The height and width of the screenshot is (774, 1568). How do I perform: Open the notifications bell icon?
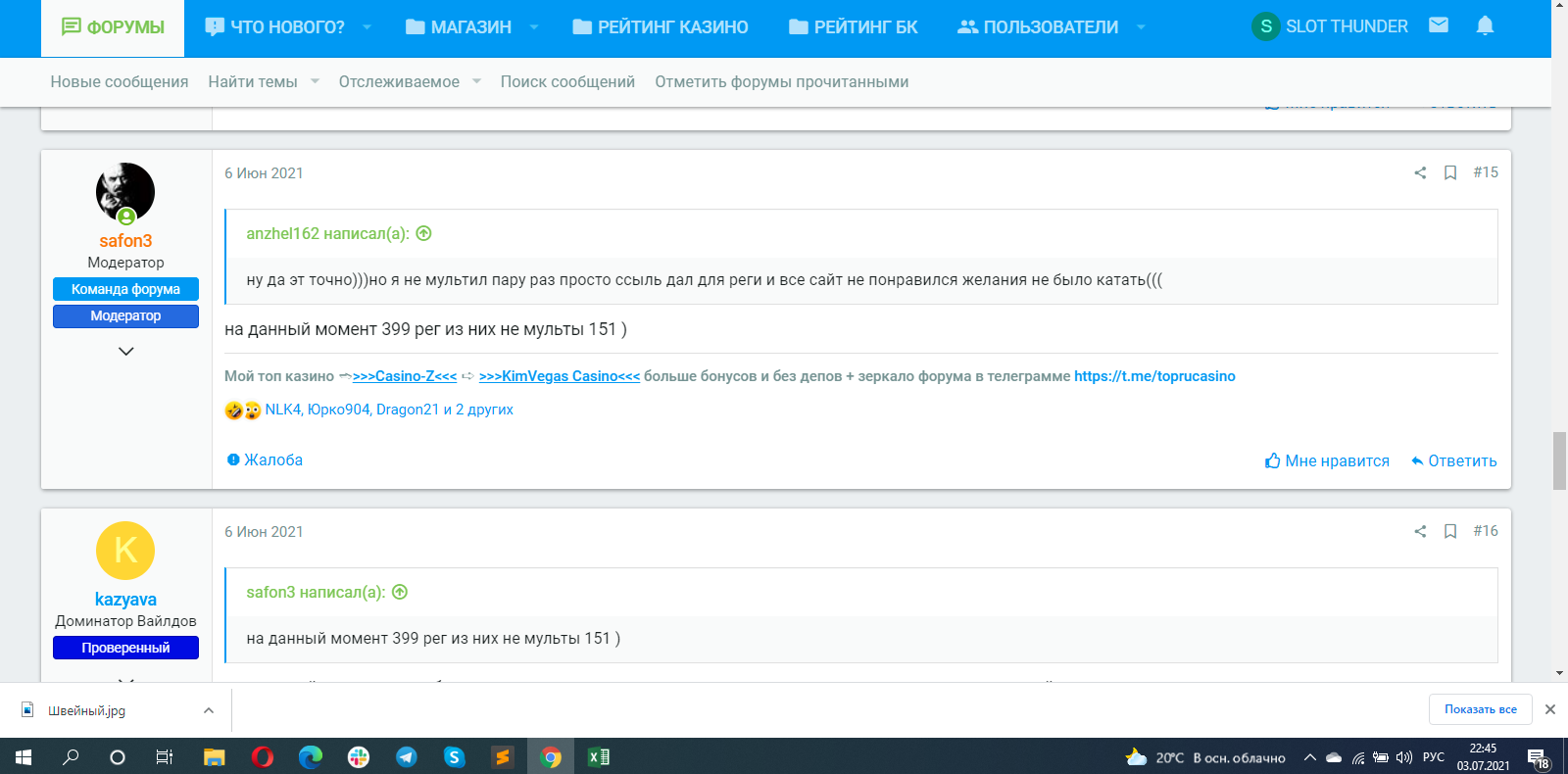click(1485, 25)
